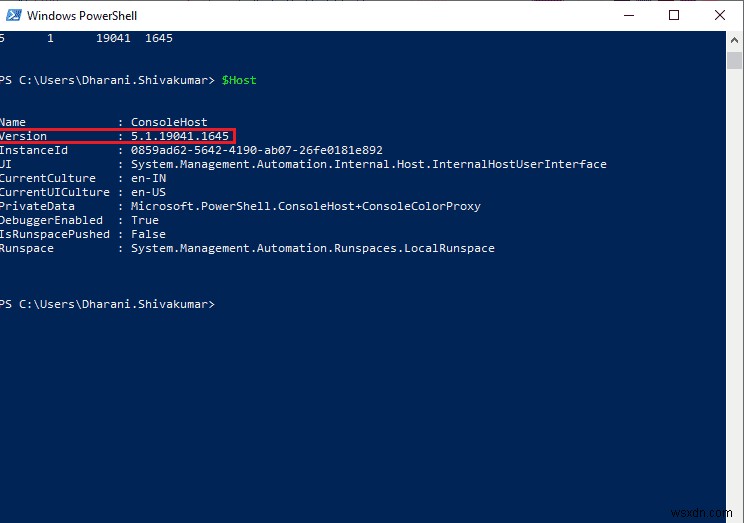Click the scrollbar up arrow
This screenshot has width=744, height=523.
(735, 38)
